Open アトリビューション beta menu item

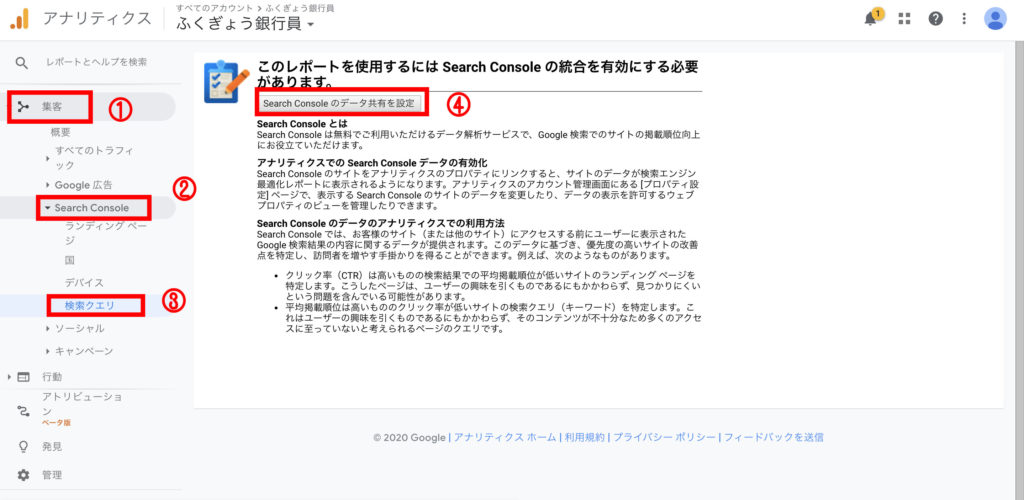click(82, 408)
